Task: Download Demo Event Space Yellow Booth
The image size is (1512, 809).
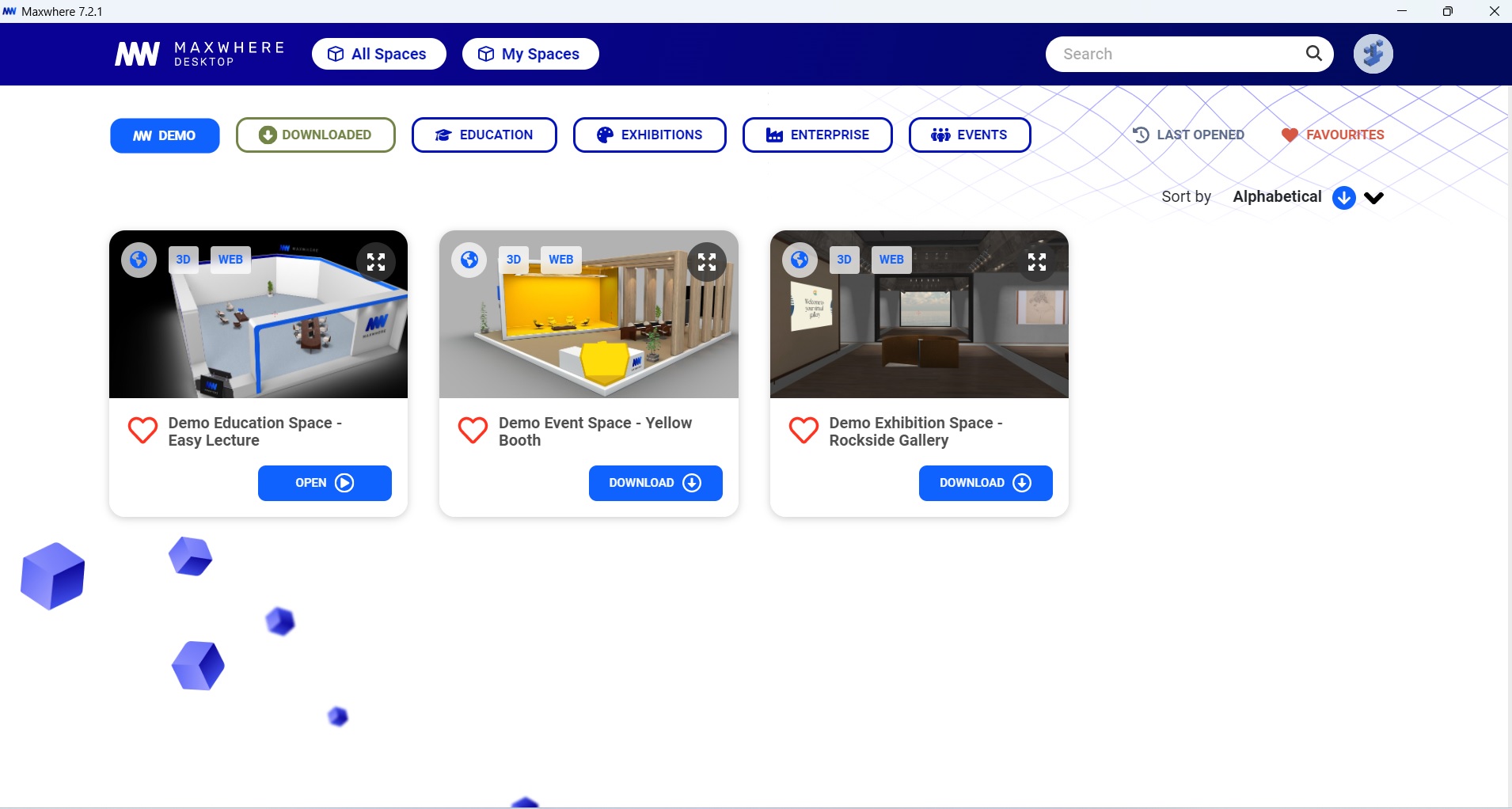Action: (x=655, y=483)
